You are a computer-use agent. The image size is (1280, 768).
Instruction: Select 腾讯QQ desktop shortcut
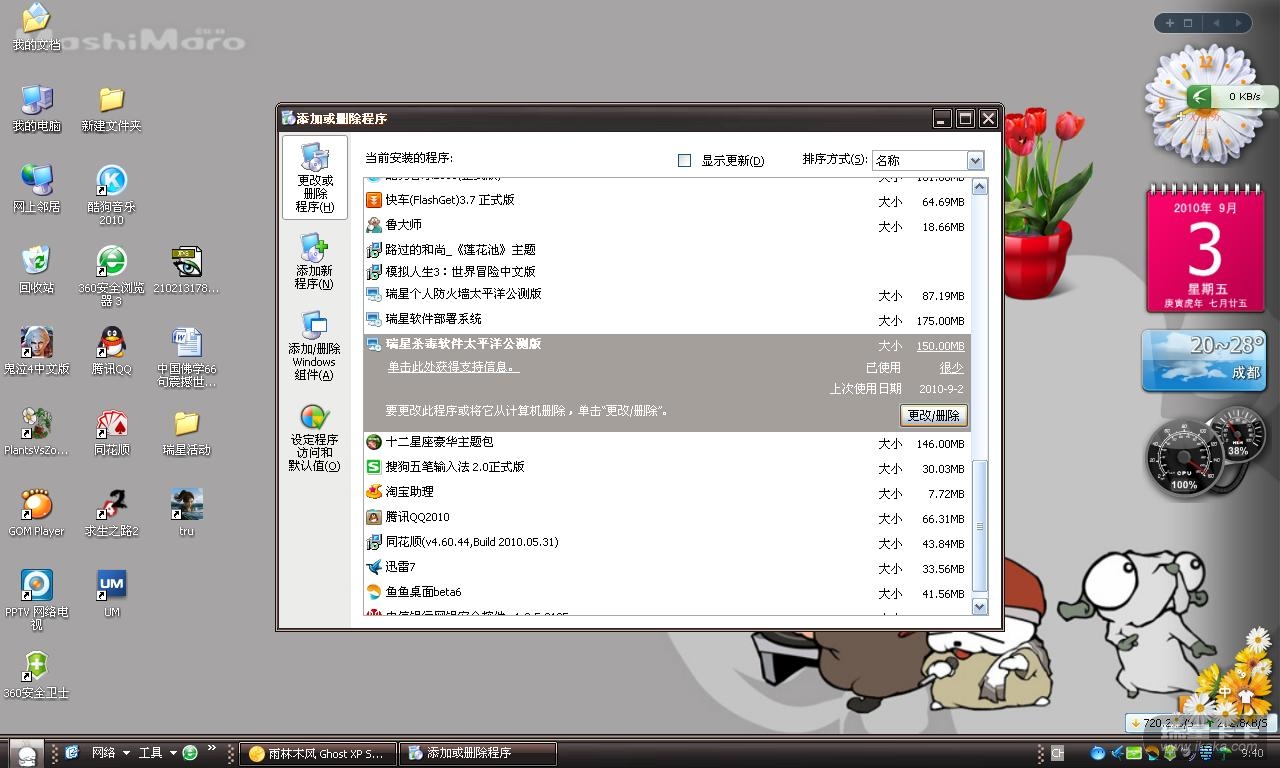[111, 350]
